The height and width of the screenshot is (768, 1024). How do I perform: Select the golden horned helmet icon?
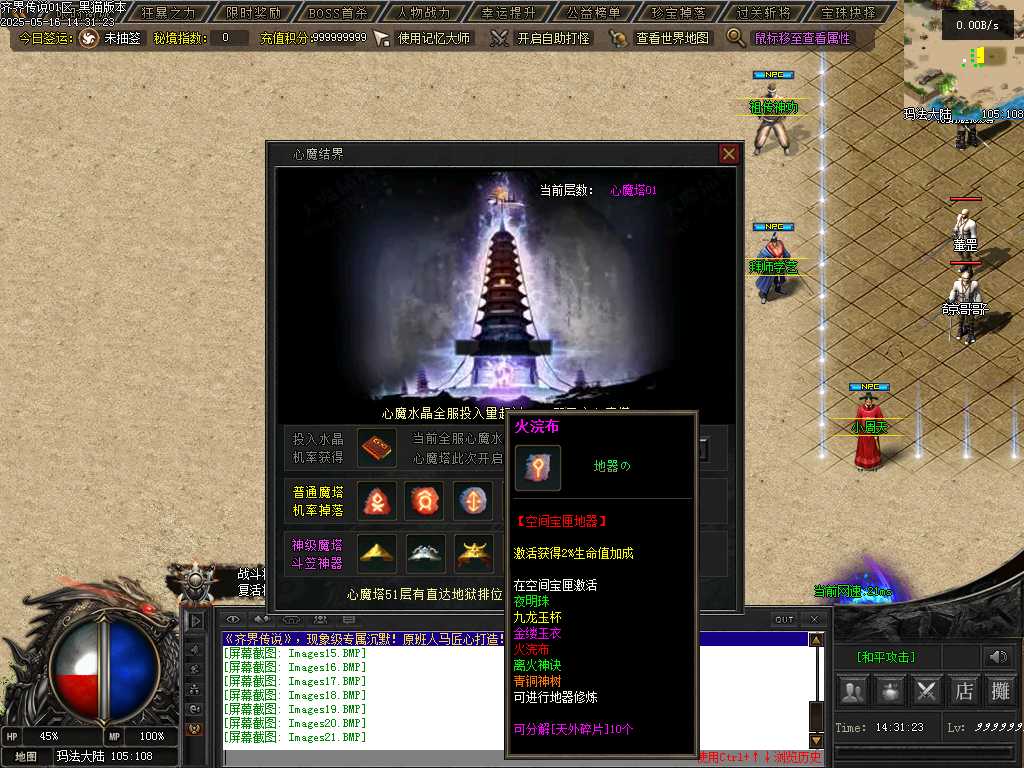(474, 554)
